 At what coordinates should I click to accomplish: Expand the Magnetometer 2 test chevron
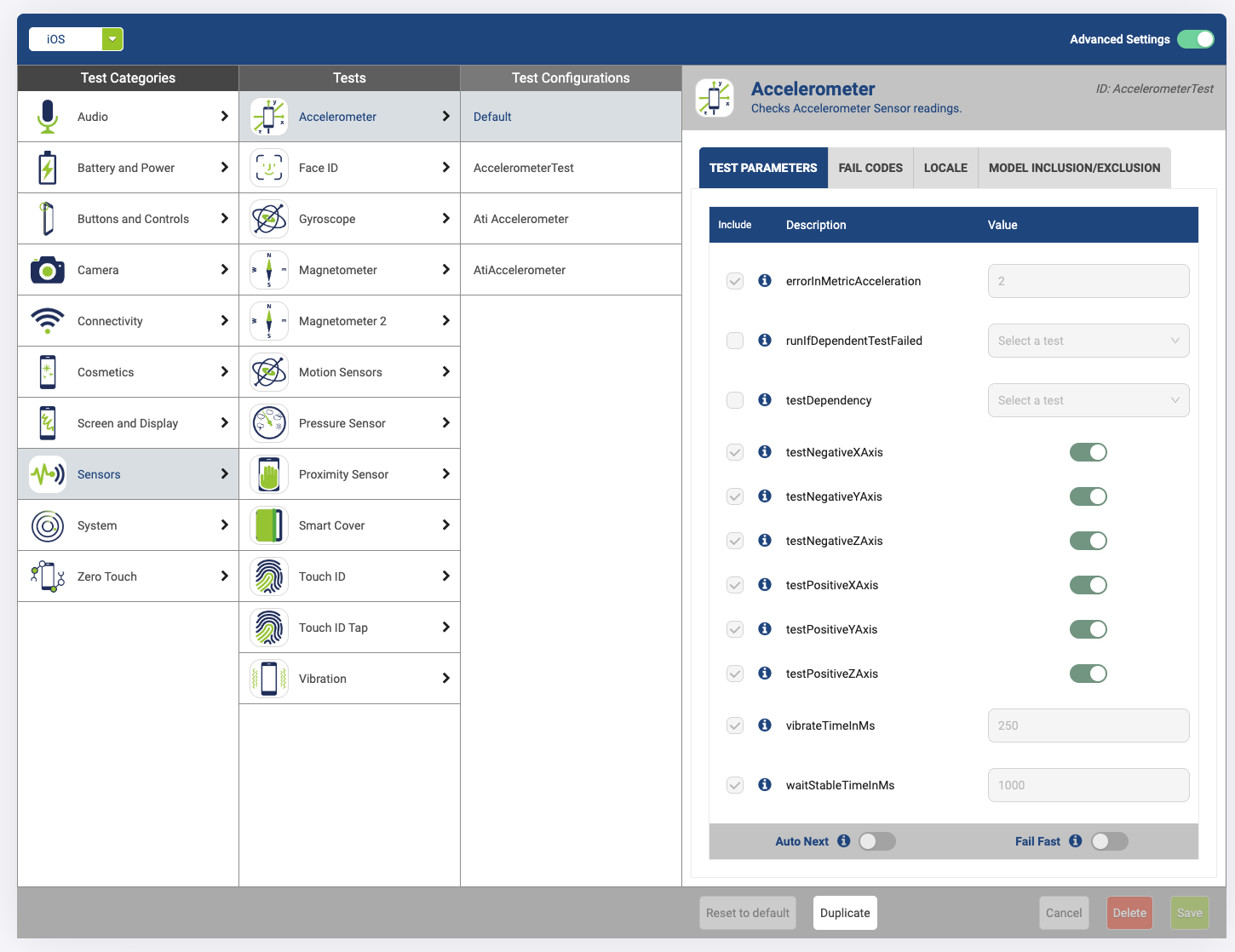[445, 320]
